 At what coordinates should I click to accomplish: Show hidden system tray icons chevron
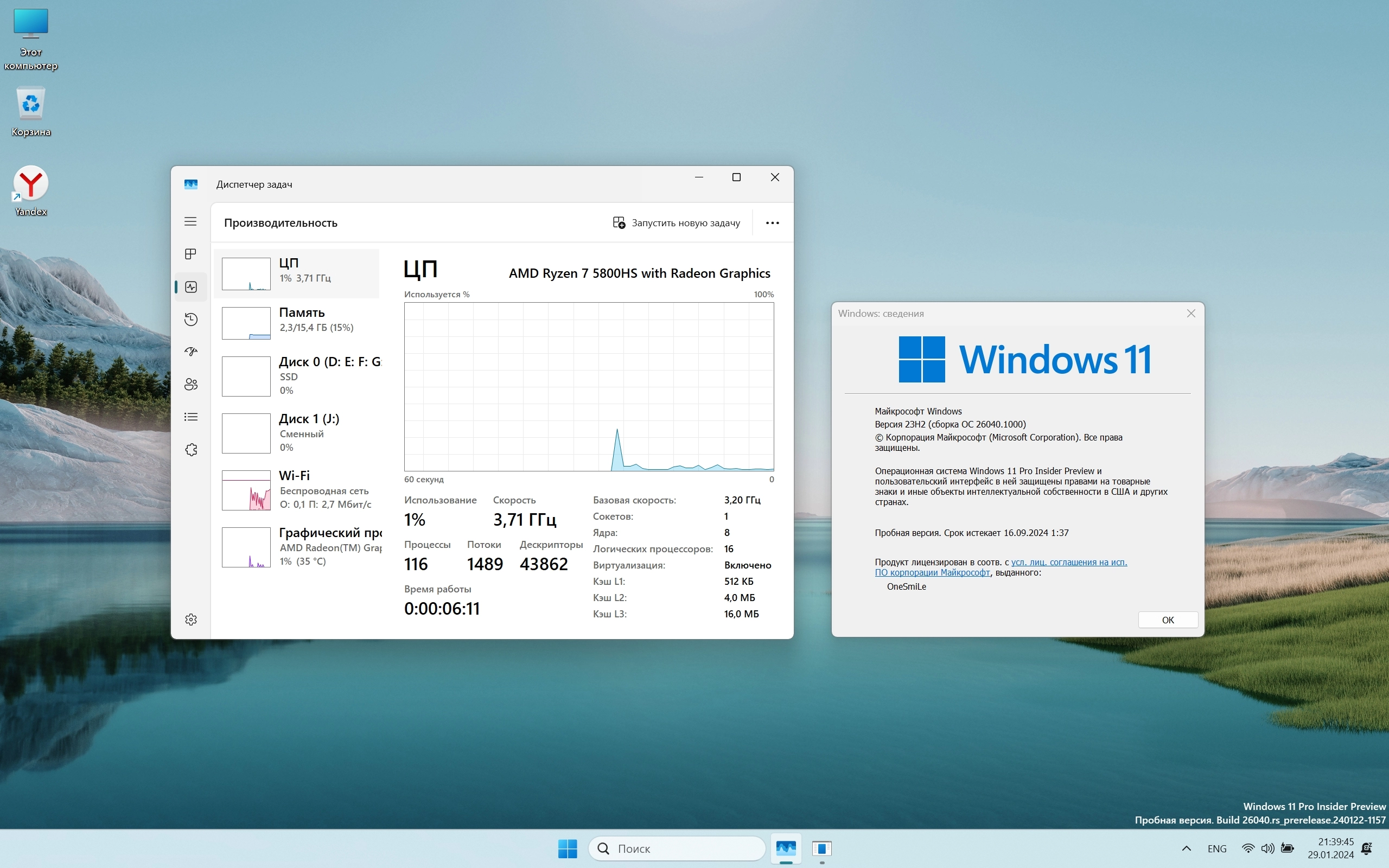[1186, 848]
